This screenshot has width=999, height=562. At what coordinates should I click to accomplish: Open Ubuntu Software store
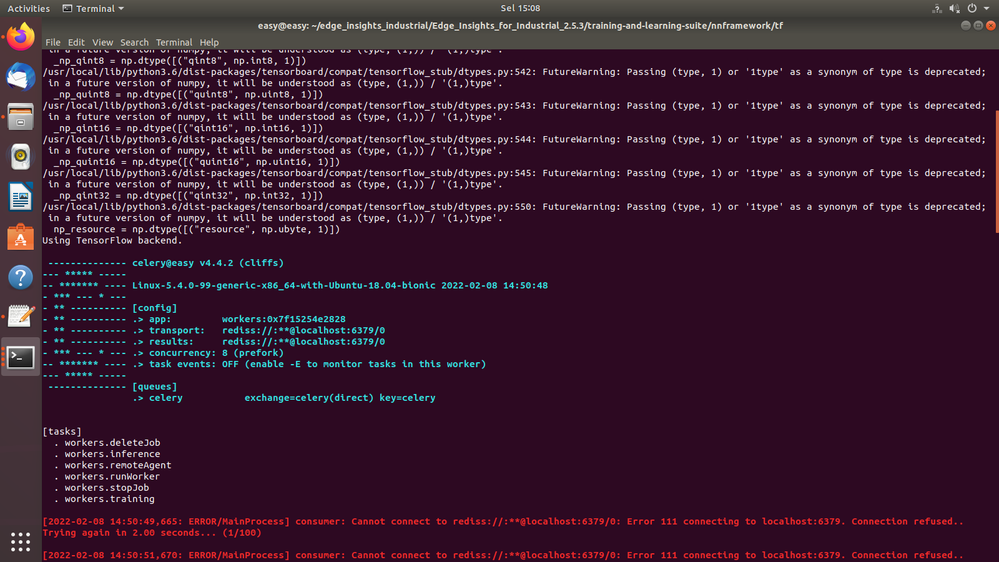click(x=20, y=237)
